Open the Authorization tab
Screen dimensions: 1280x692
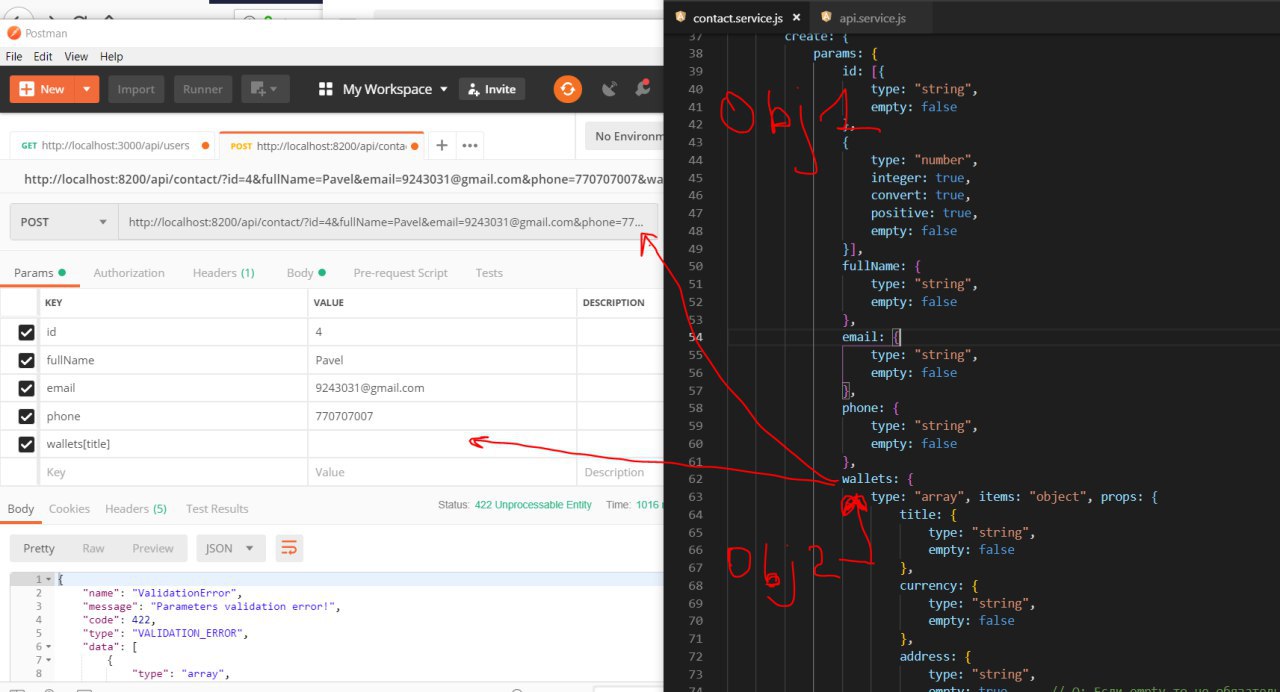pyautogui.click(x=129, y=273)
